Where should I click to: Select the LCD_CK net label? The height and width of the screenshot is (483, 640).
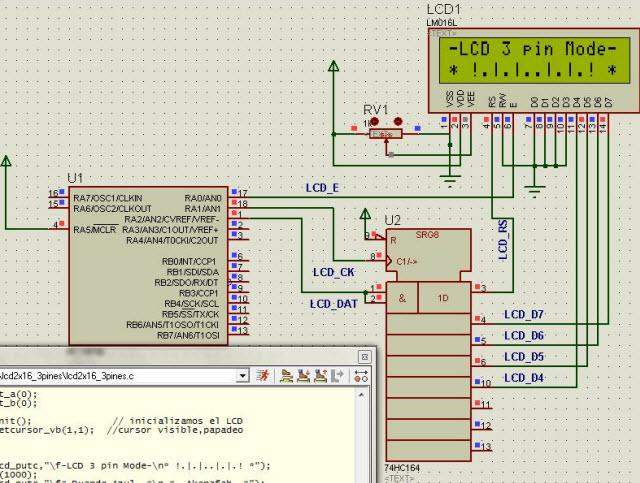tap(333, 272)
